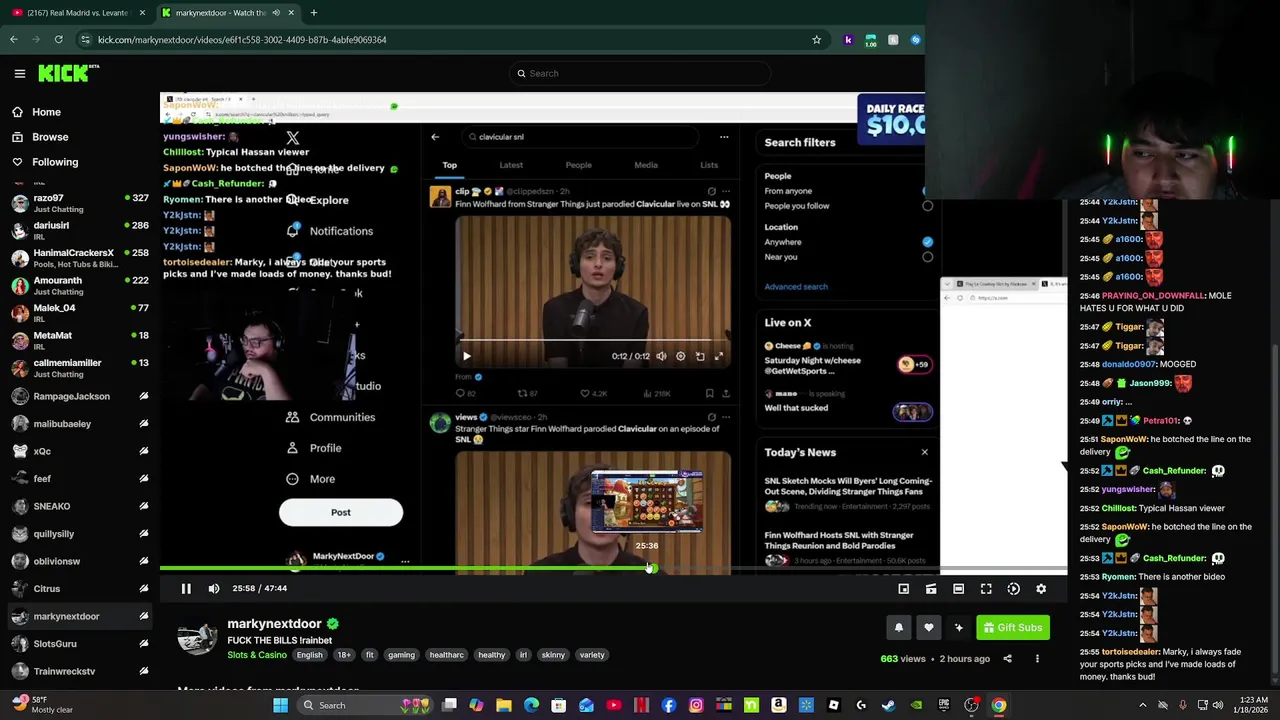The width and height of the screenshot is (1280, 720).
Task: Open File Explorer from taskbar
Action: pyautogui.click(x=504, y=706)
